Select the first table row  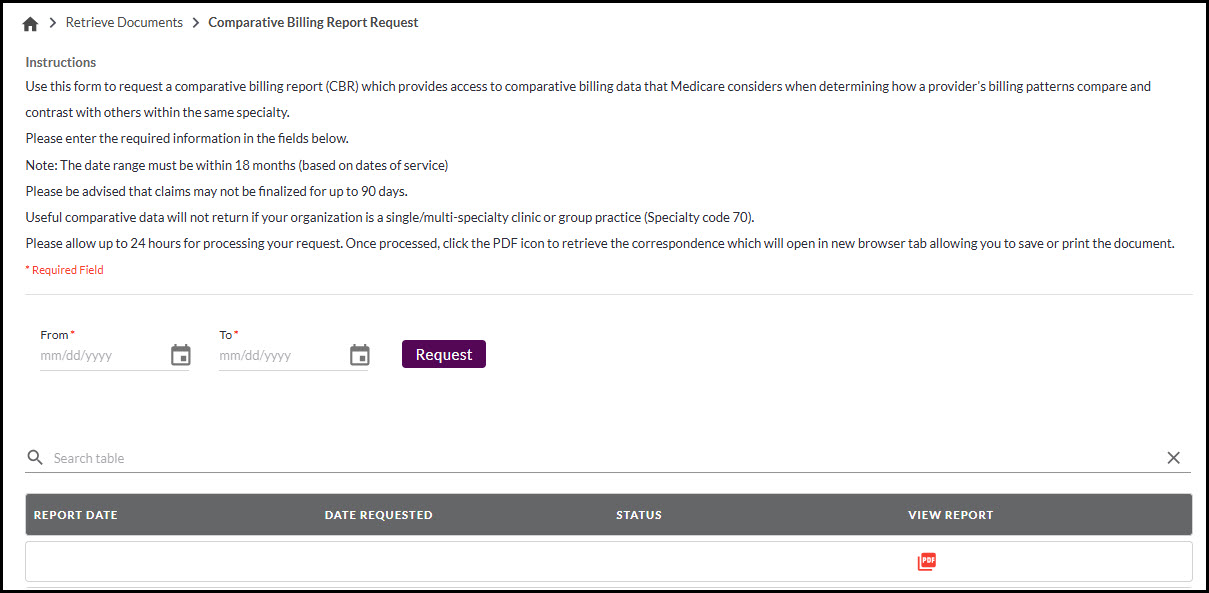pyautogui.click(x=400, y=562)
